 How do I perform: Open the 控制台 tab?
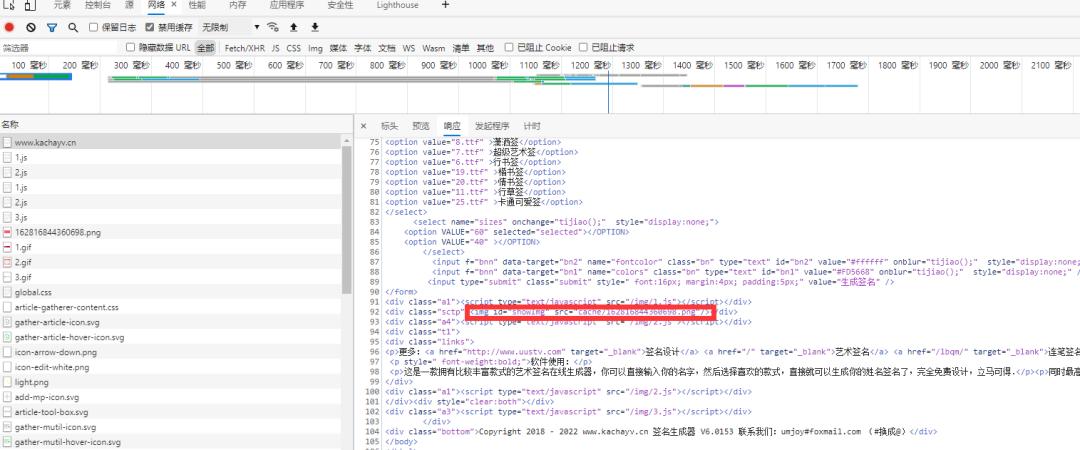(98, 5)
